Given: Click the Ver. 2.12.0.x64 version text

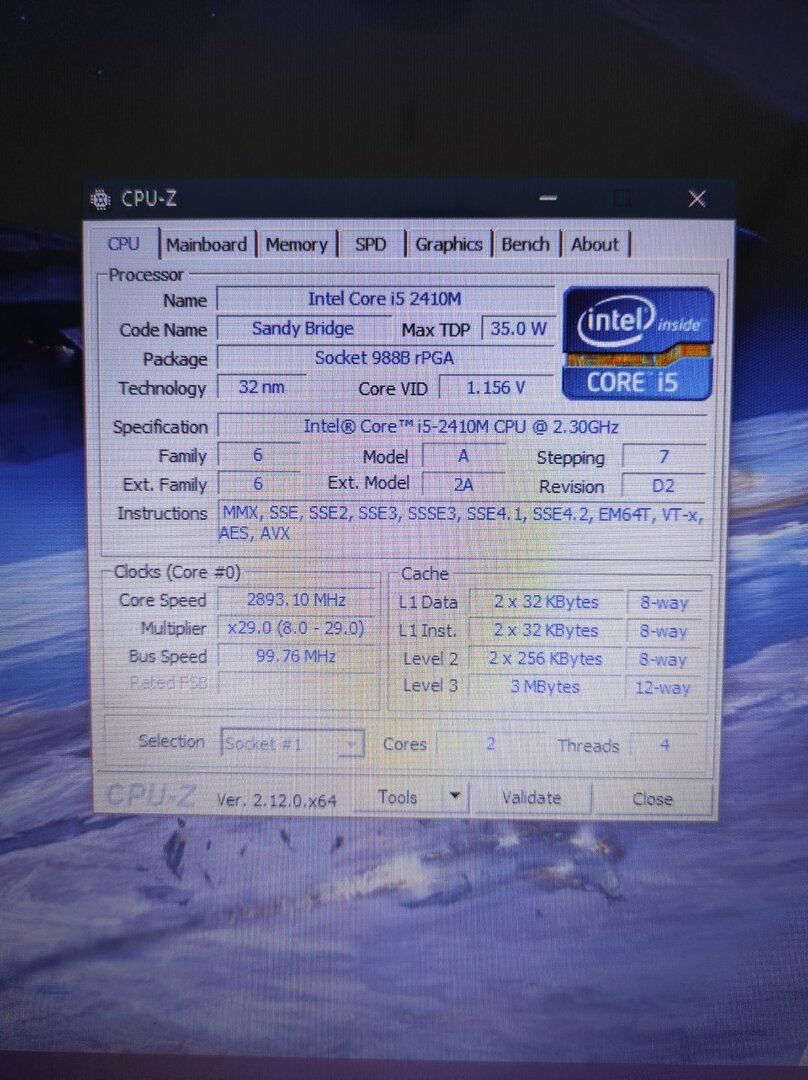Looking at the screenshot, I should [276, 800].
